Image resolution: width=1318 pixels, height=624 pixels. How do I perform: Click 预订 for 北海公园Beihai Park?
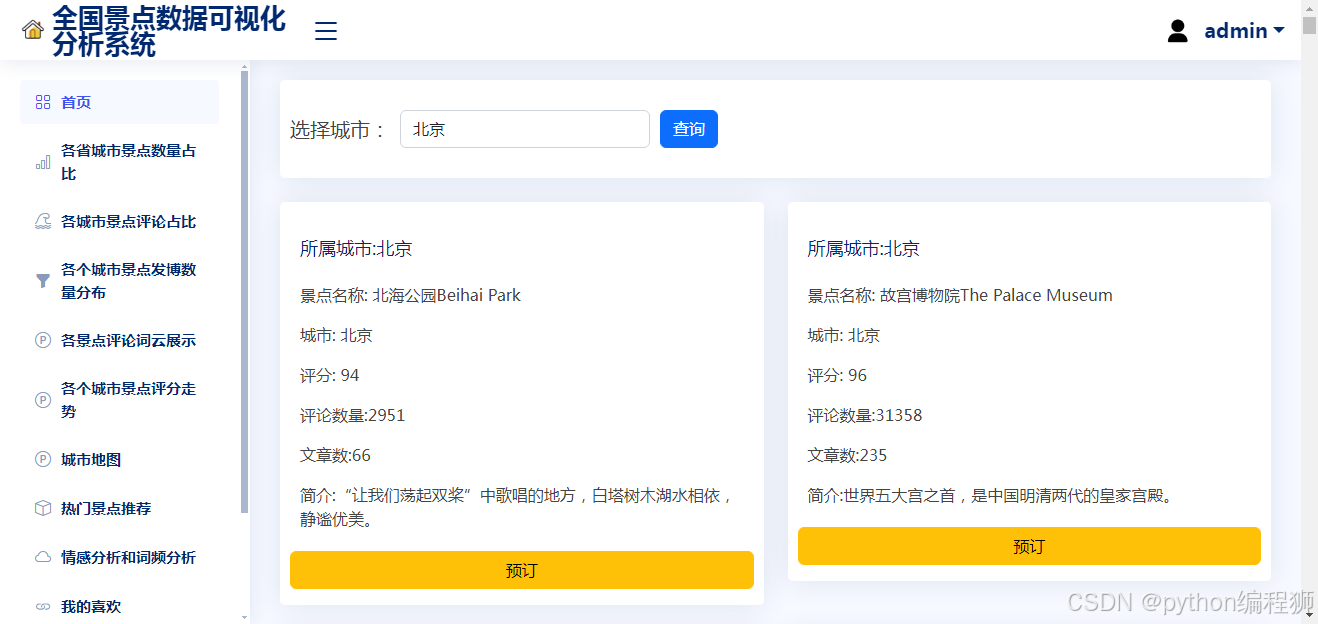tap(521, 570)
